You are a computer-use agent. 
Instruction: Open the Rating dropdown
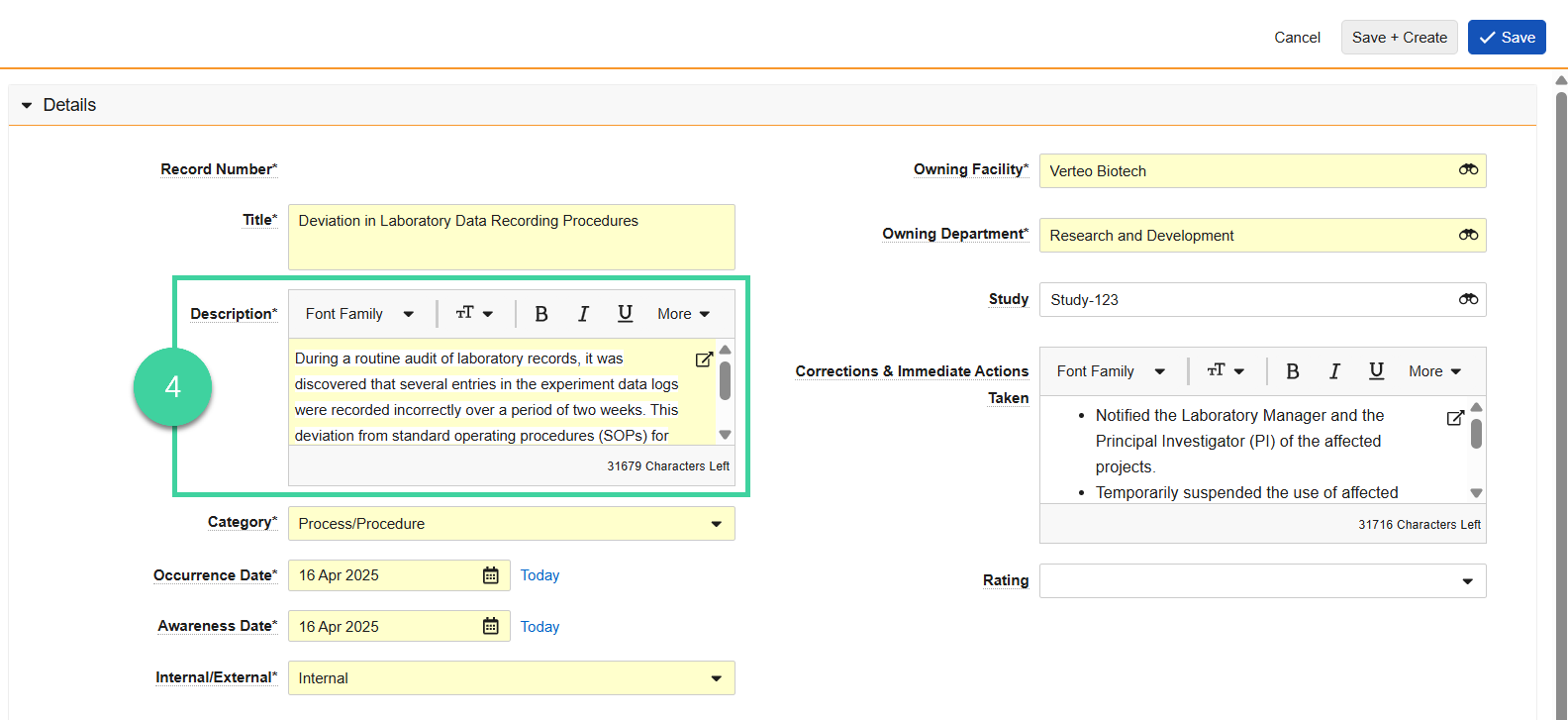point(1263,581)
